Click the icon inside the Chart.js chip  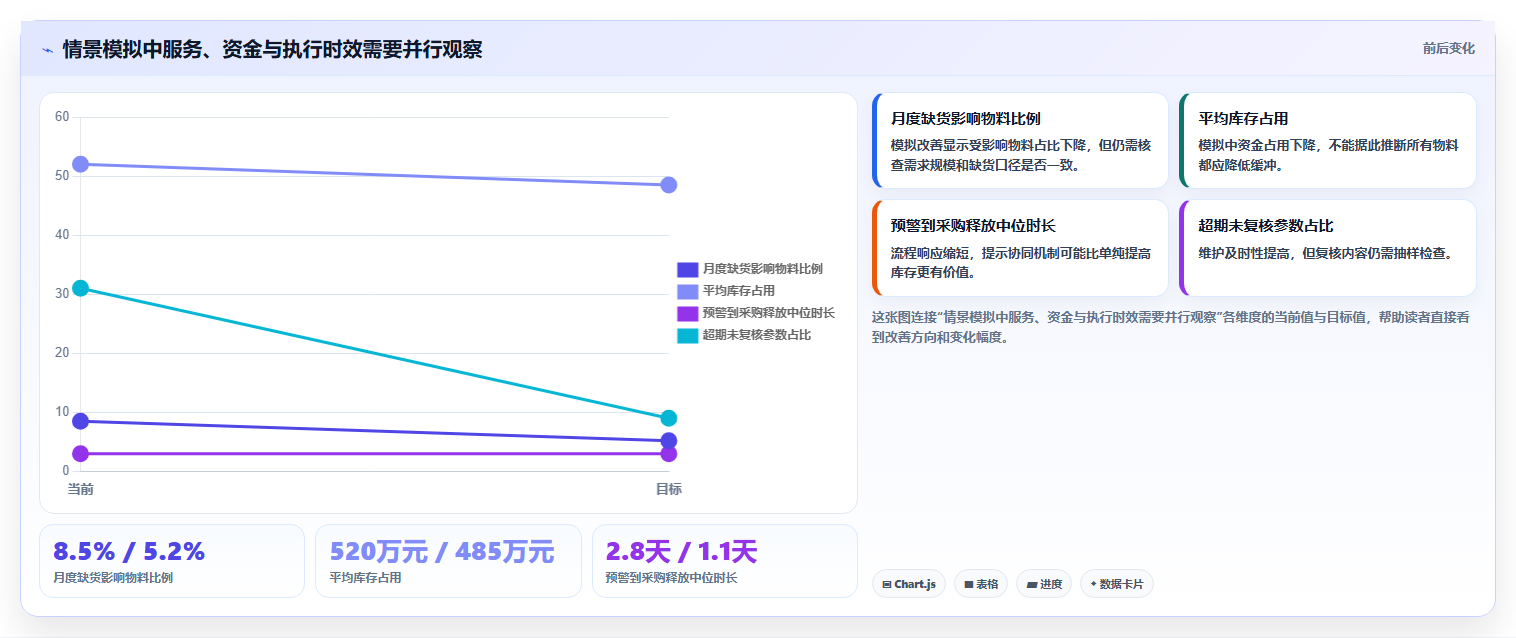(886, 584)
